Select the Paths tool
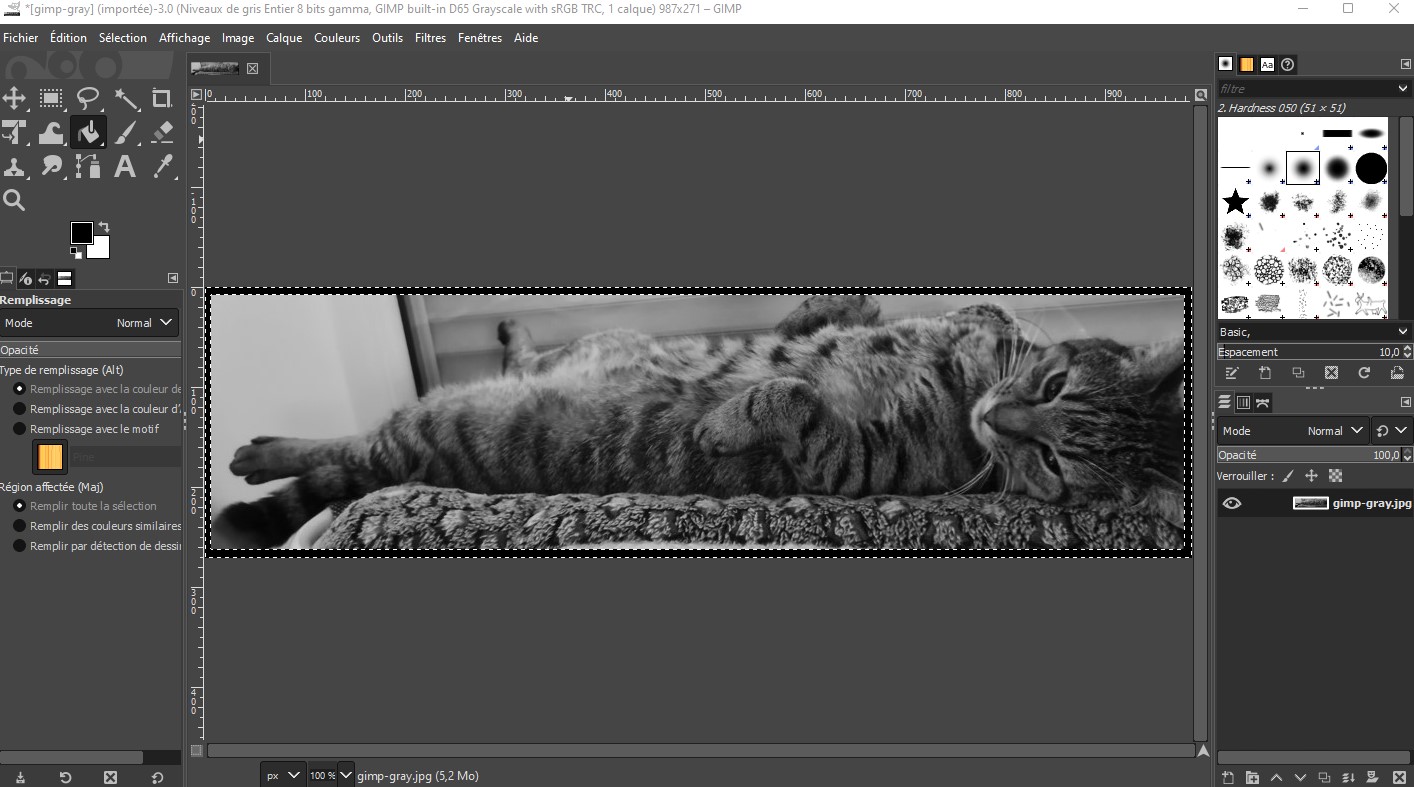The width and height of the screenshot is (1414, 787). [88, 166]
